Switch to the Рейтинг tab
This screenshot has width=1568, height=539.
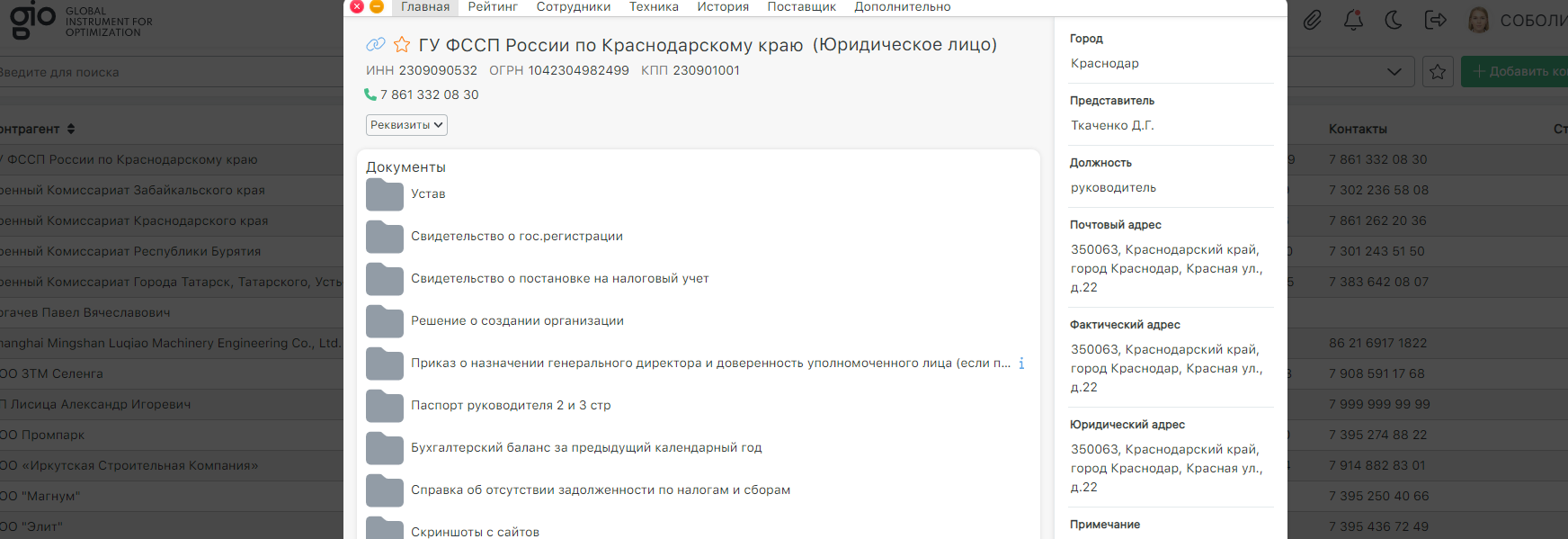(493, 7)
